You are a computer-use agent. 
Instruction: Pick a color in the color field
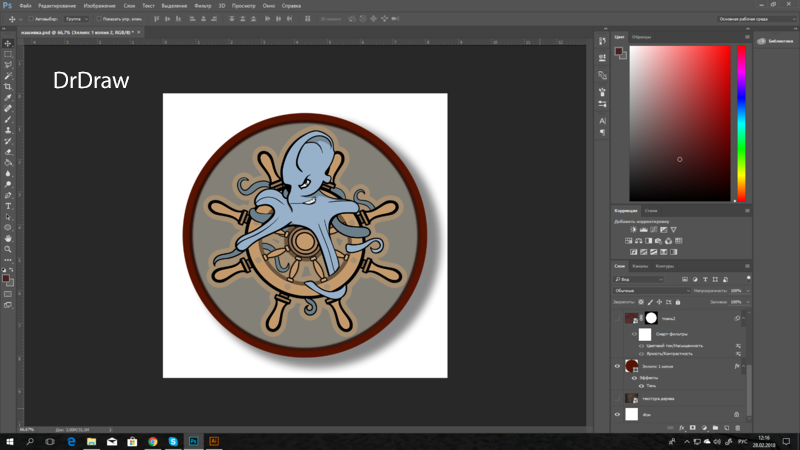[x=680, y=123]
